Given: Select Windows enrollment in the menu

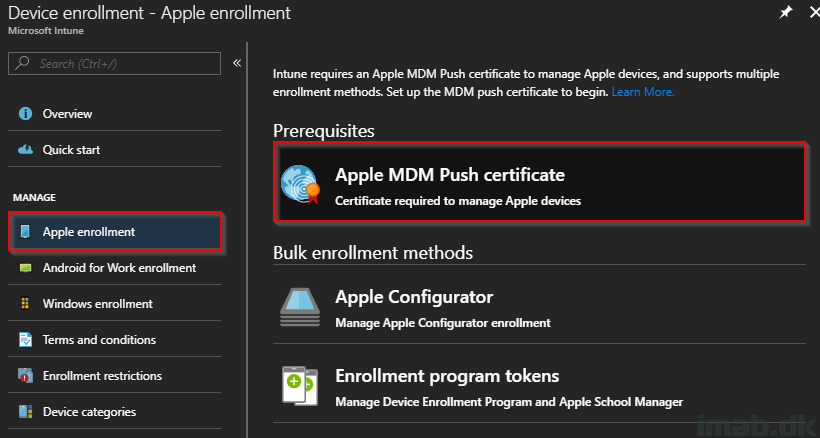Looking at the screenshot, I should coord(115,304).
